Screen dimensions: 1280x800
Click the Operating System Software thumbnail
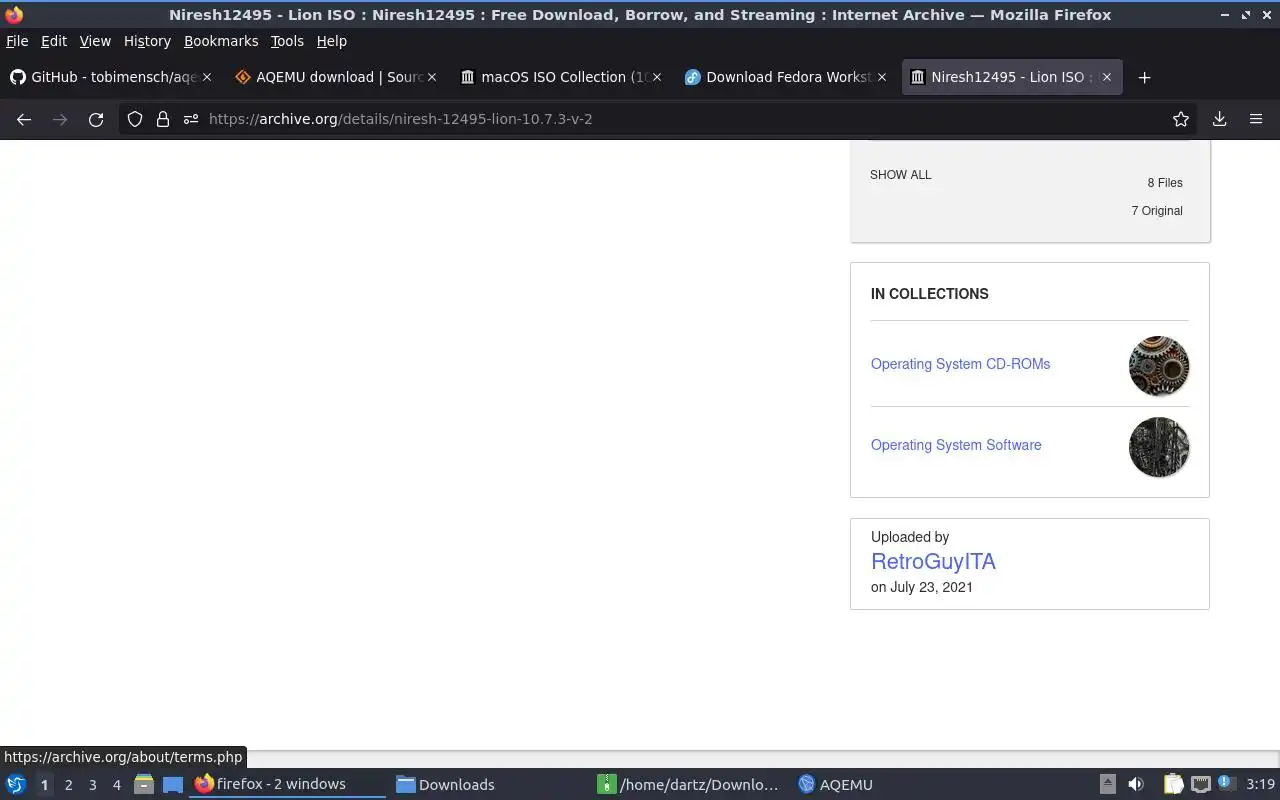pyautogui.click(x=1159, y=447)
